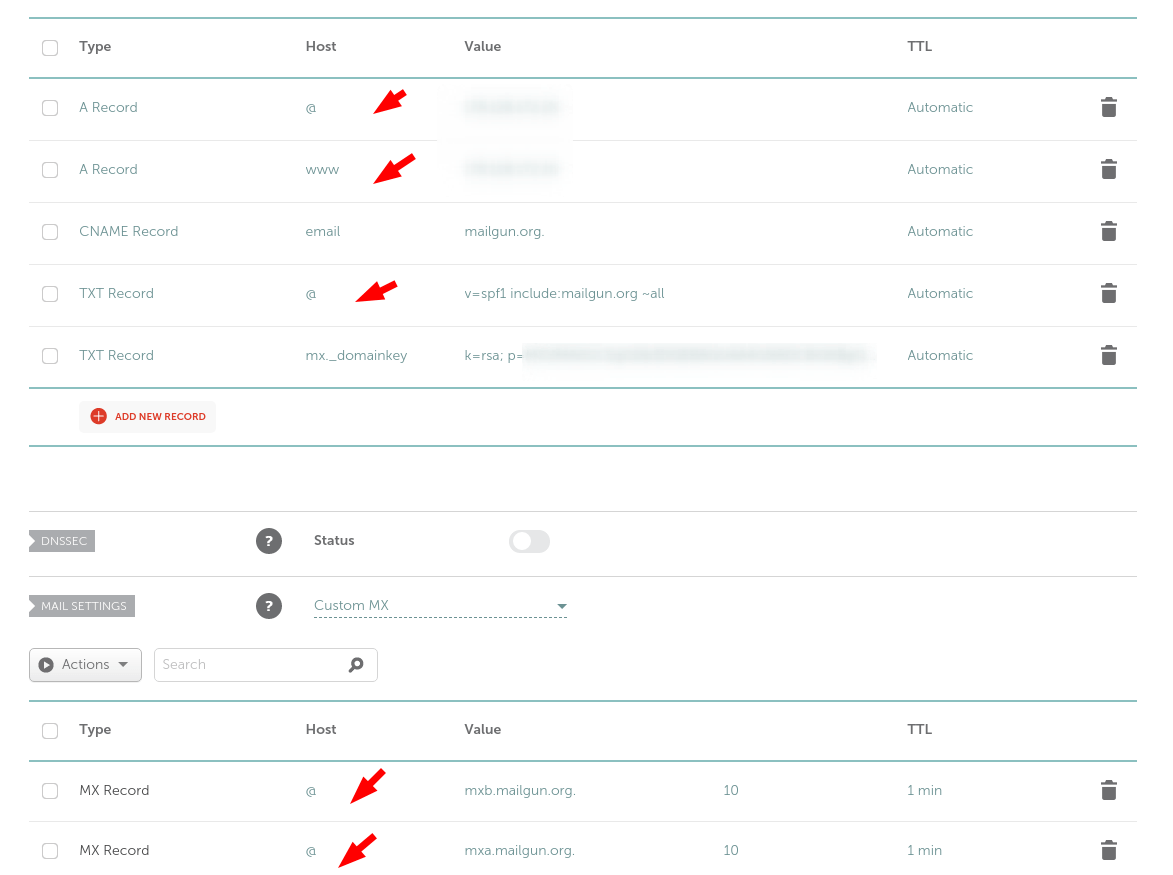Image resolution: width=1173 pixels, height=875 pixels.
Task: Open the DNSSEC help question mark
Action: (269, 541)
